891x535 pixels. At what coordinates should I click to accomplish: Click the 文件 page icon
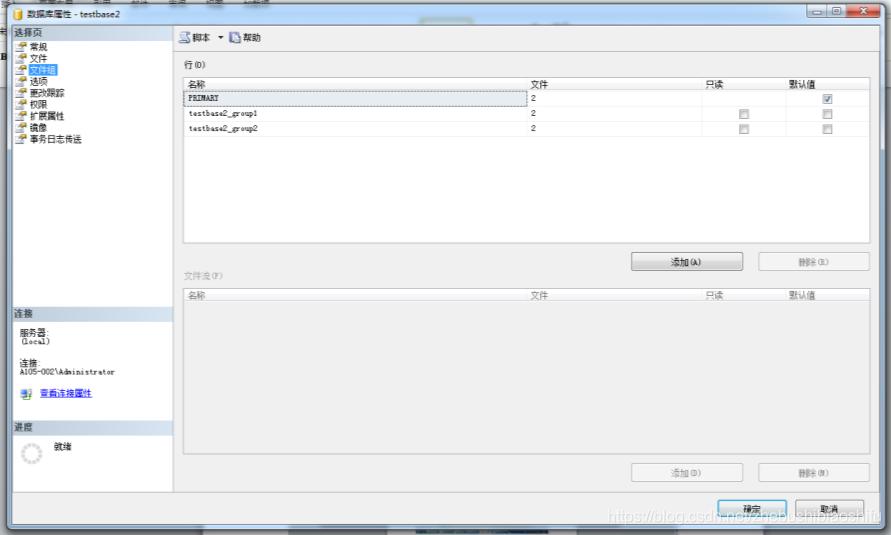tap(21, 58)
